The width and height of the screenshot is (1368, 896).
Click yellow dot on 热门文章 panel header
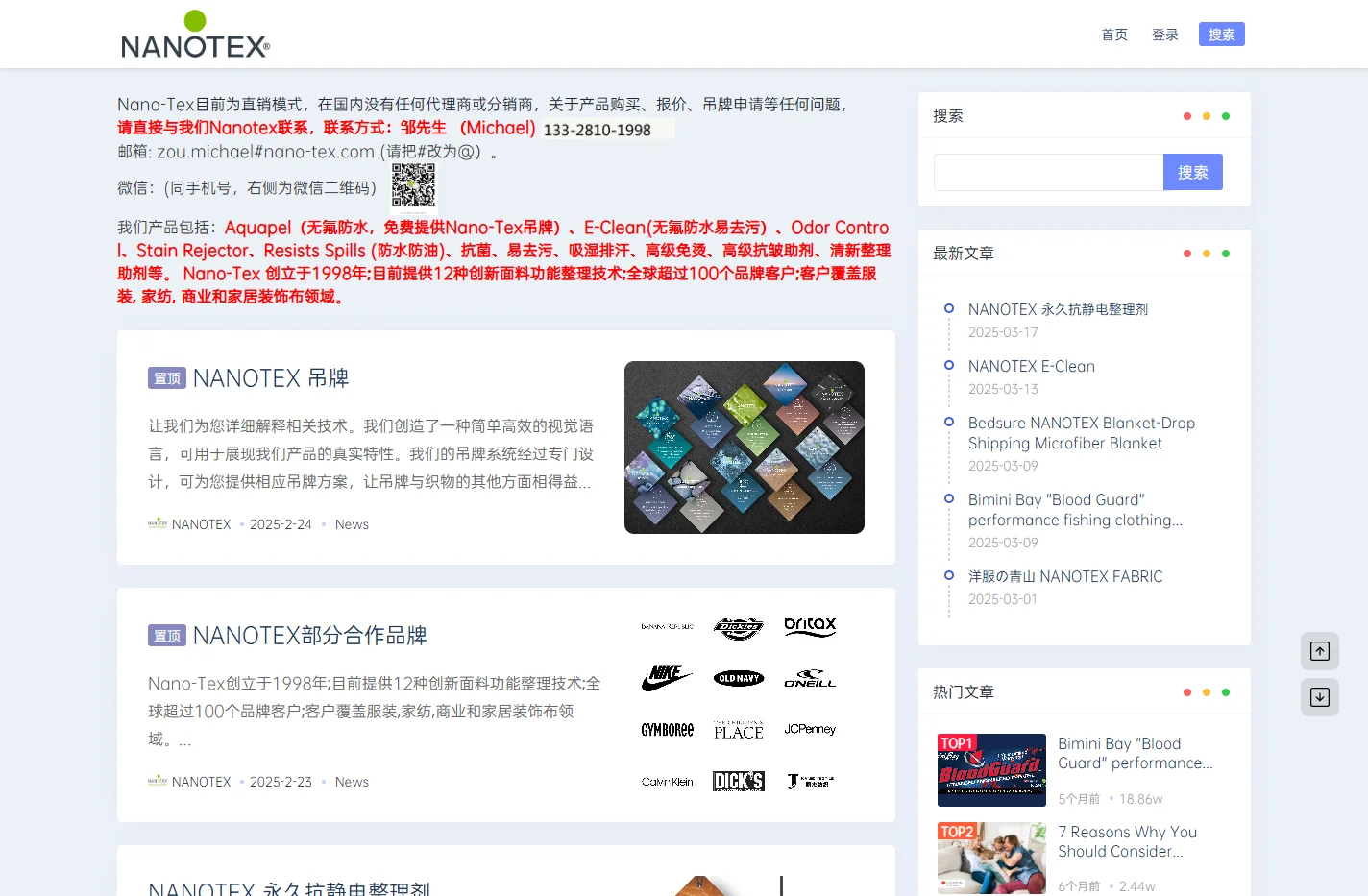[1207, 692]
